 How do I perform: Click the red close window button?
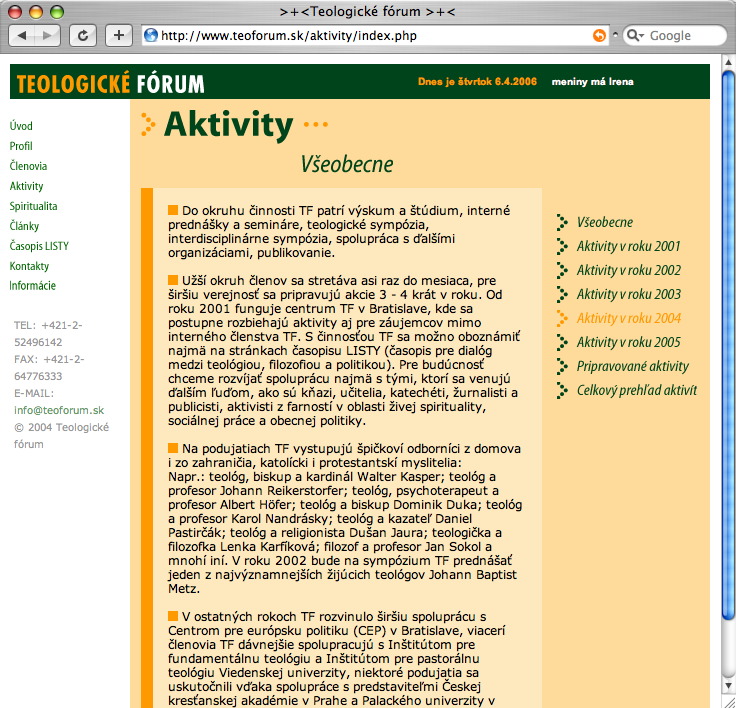15,12
